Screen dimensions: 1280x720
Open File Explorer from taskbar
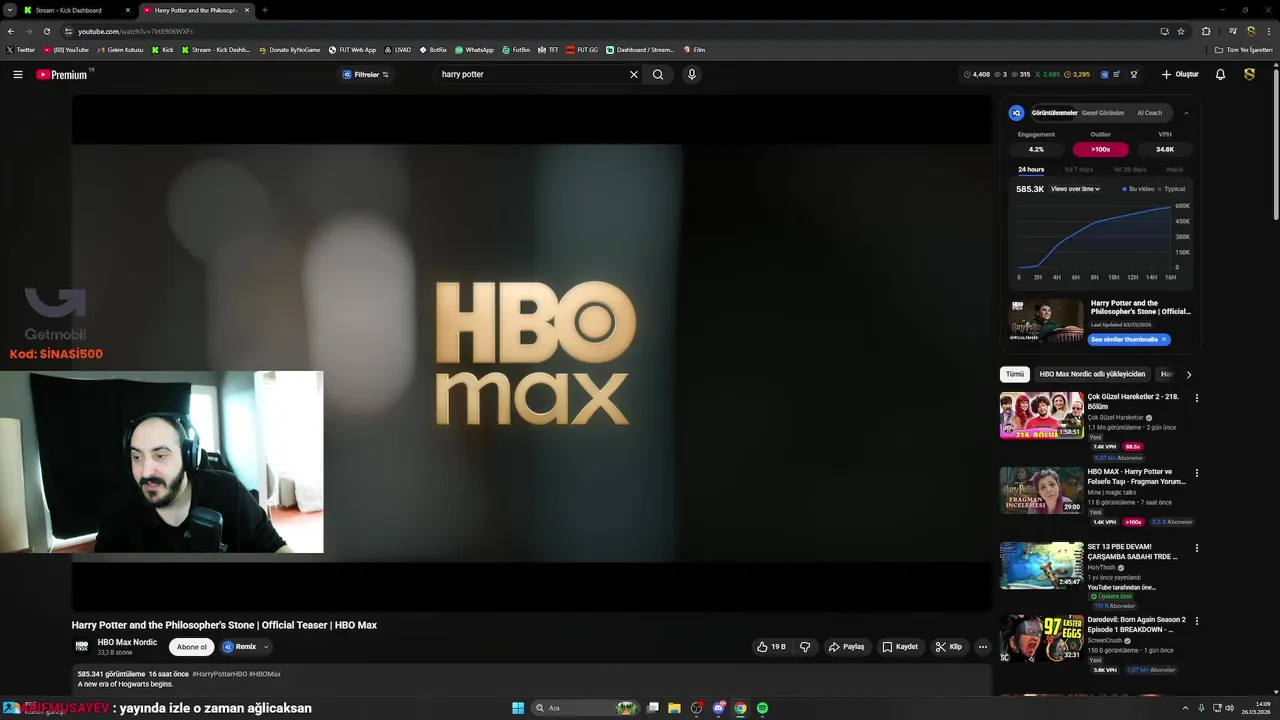pos(674,708)
